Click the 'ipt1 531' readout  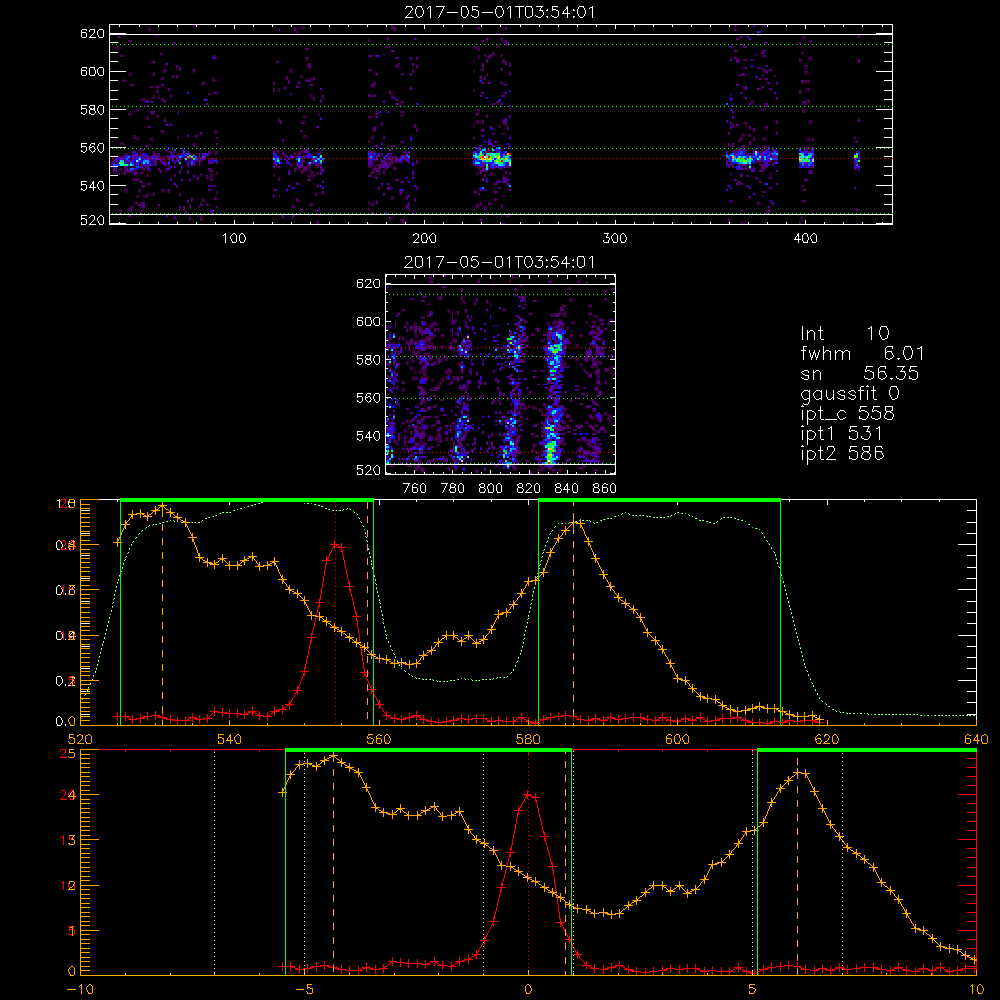(842, 434)
